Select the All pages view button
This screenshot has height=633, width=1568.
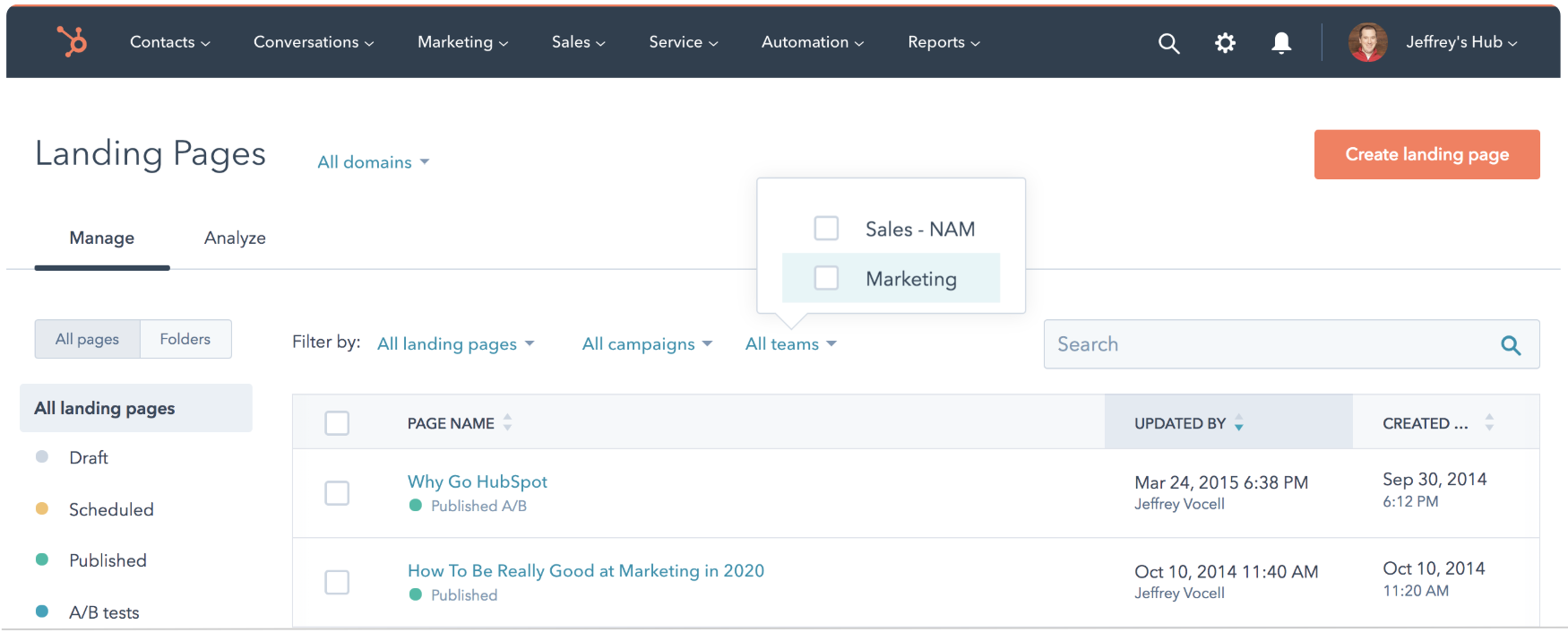87,339
